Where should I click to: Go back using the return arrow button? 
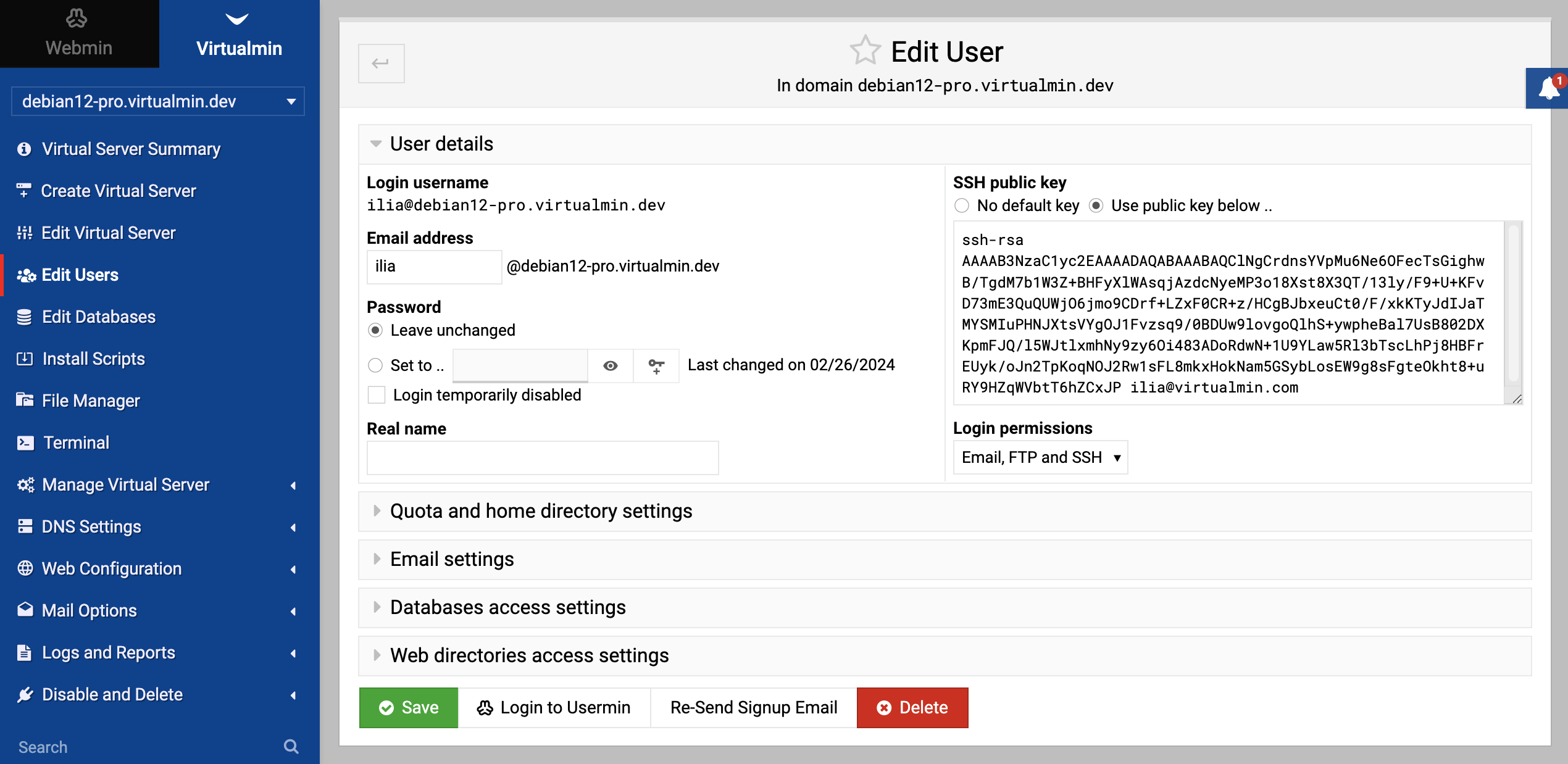381,64
